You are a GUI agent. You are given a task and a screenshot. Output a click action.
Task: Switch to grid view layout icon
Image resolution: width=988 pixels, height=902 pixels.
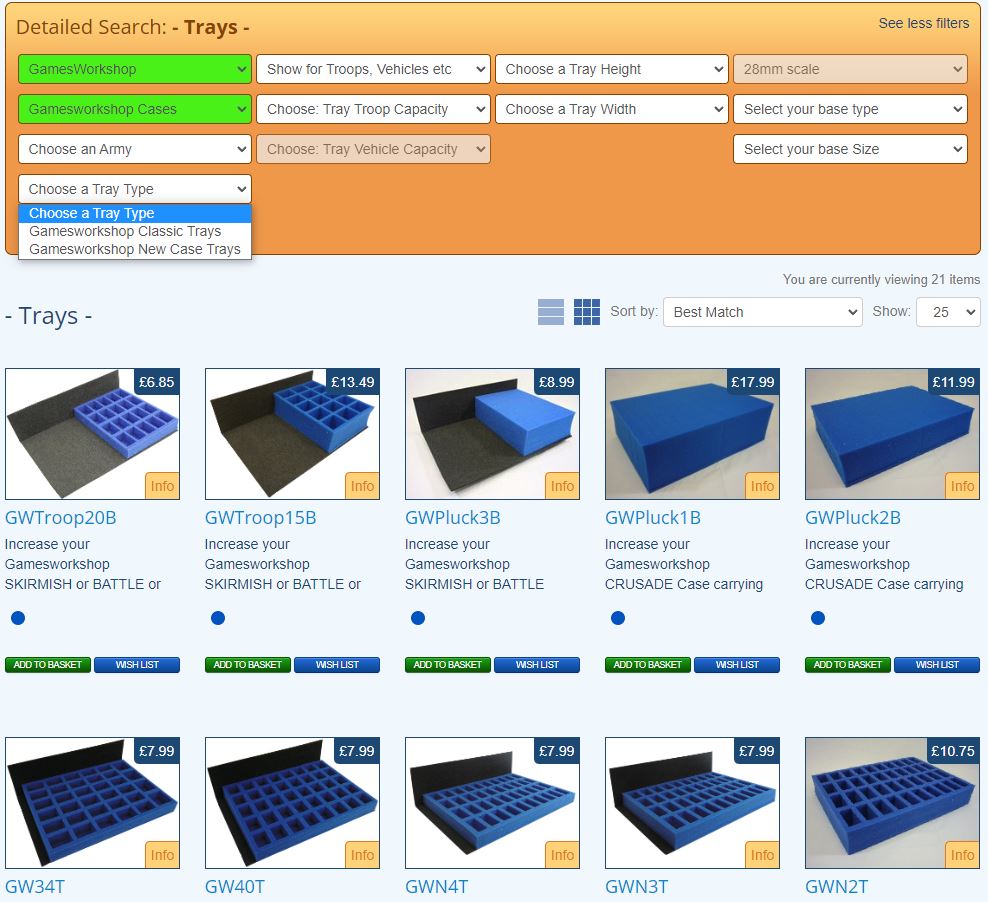coord(587,312)
